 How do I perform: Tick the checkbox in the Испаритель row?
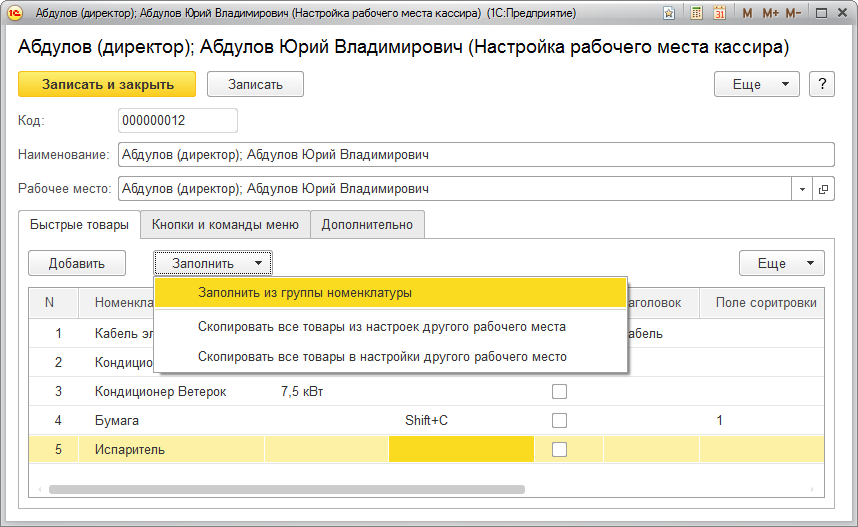pos(560,449)
